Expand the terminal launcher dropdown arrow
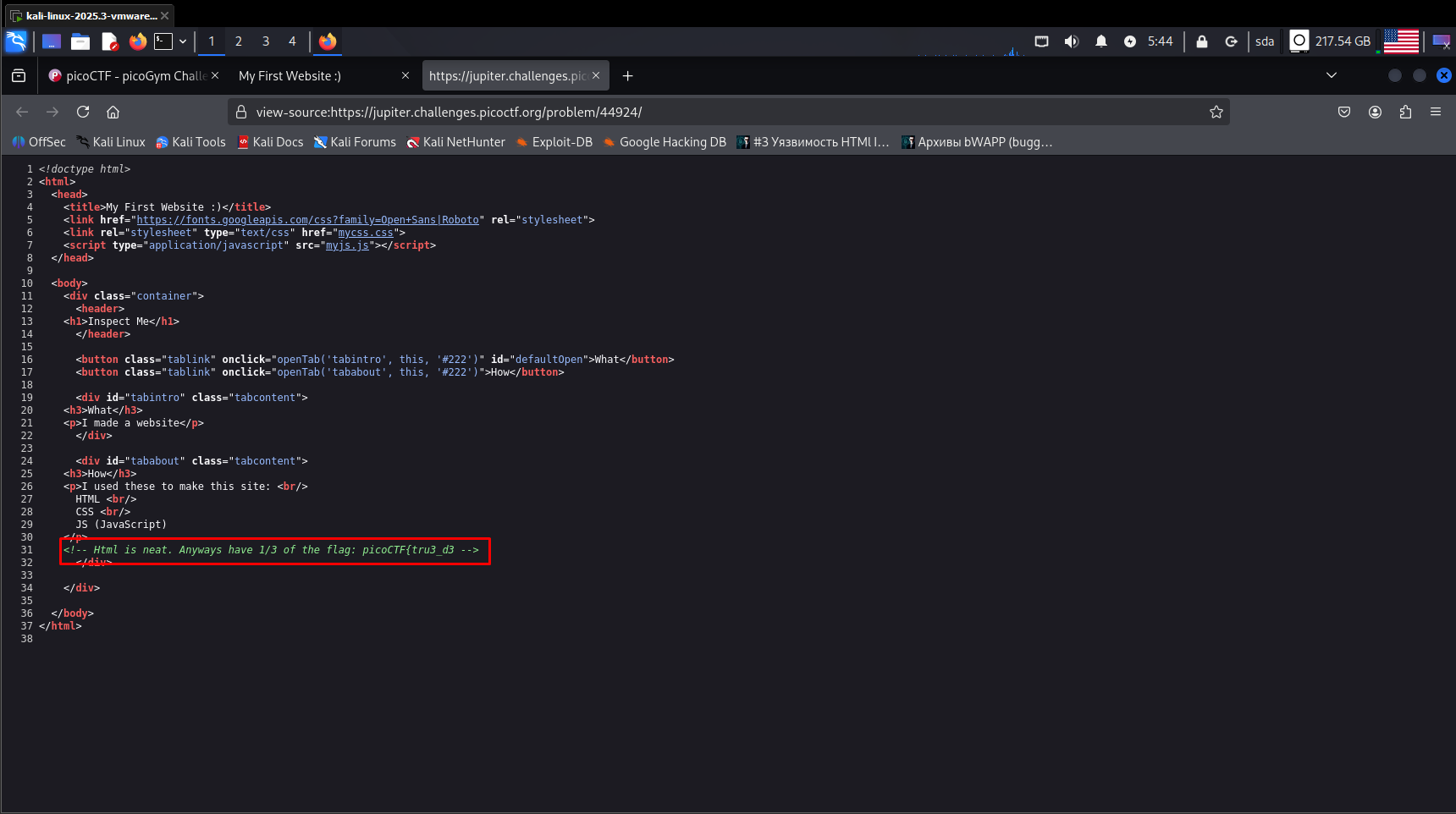 tap(183, 41)
